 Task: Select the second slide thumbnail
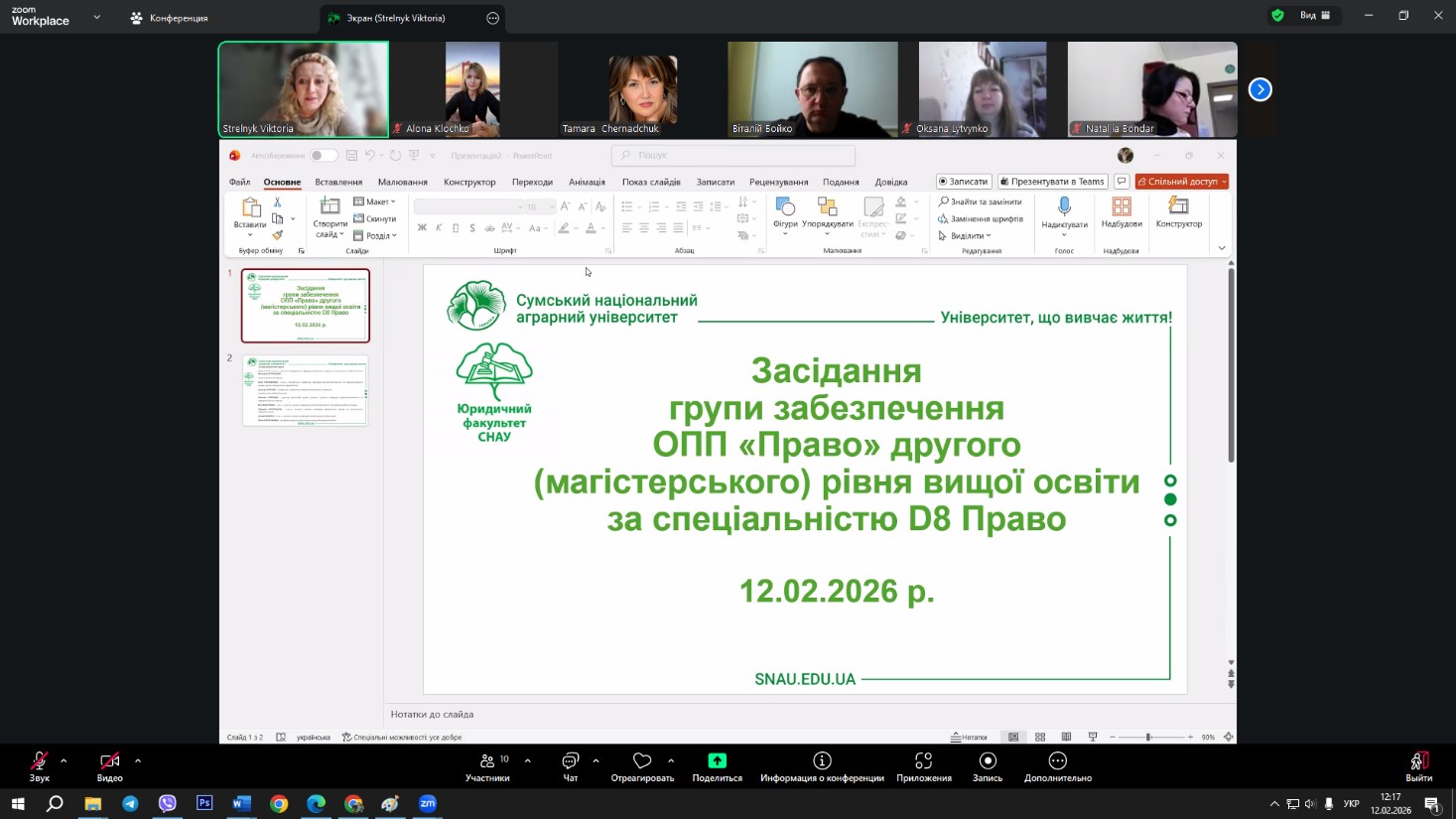click(x=306, y=391)
